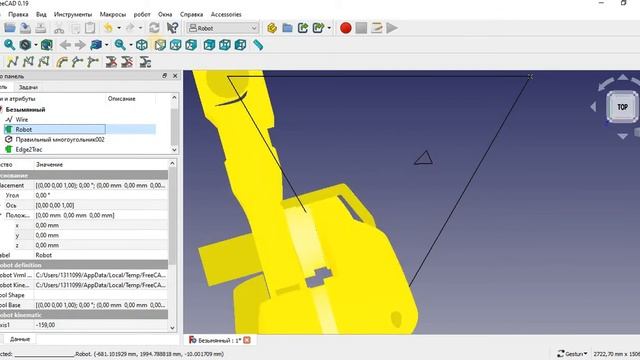This screenshot has height=360, width=640.
Task: Select the Безымянный document node
Action: pyautogui.click(x=25, y=109)
